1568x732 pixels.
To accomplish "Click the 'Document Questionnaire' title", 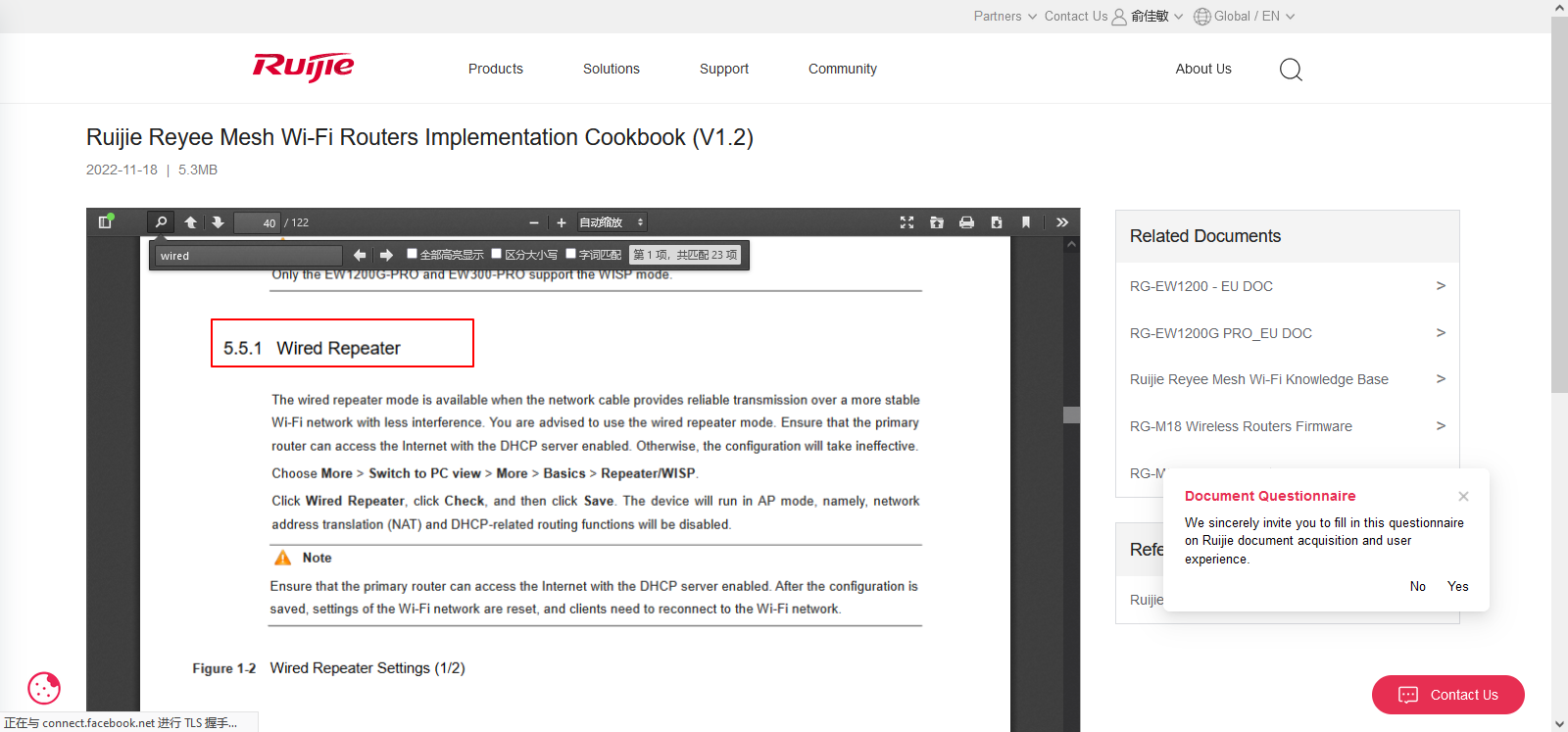I will point(1270,496).
